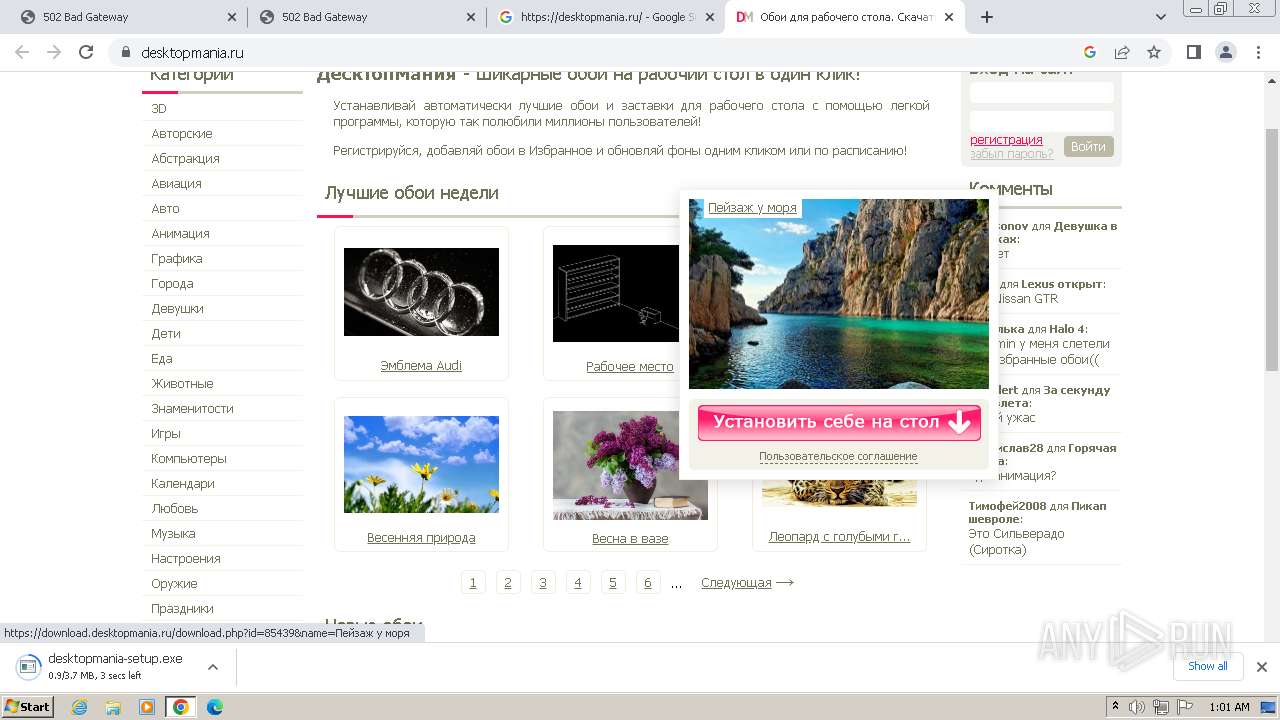Image resolution: width=1280 pixels, height=720 pixels.
Task: Open the 3D category
Action: [x=159, y=108]
